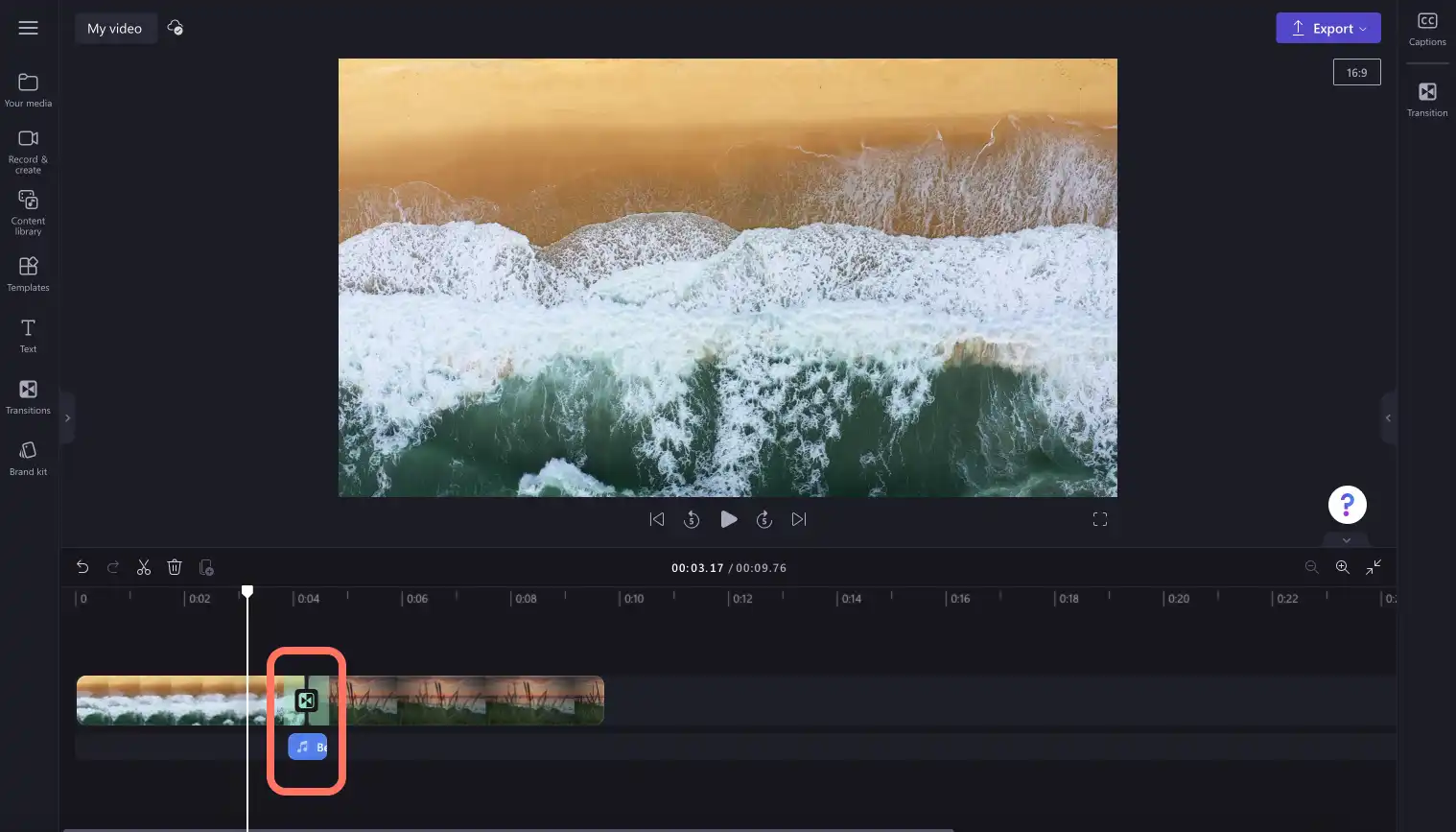
Task: Expand the collapsed left sidebar panel
Action: coord(67,417)
